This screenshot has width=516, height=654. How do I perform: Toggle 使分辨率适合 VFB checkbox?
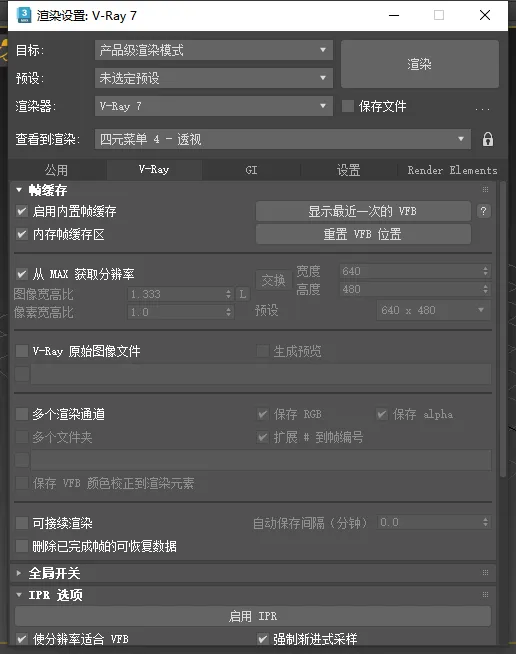[x=22, y=639]
